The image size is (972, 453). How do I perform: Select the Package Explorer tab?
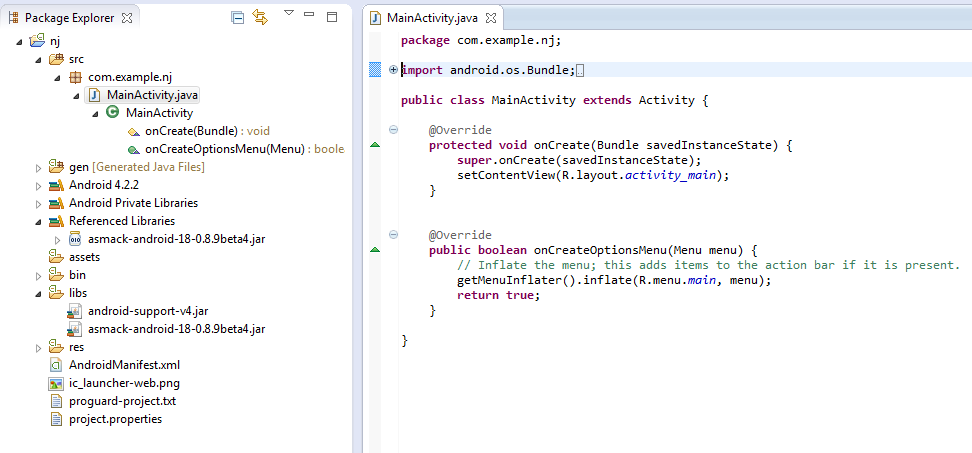coord(69,18)
